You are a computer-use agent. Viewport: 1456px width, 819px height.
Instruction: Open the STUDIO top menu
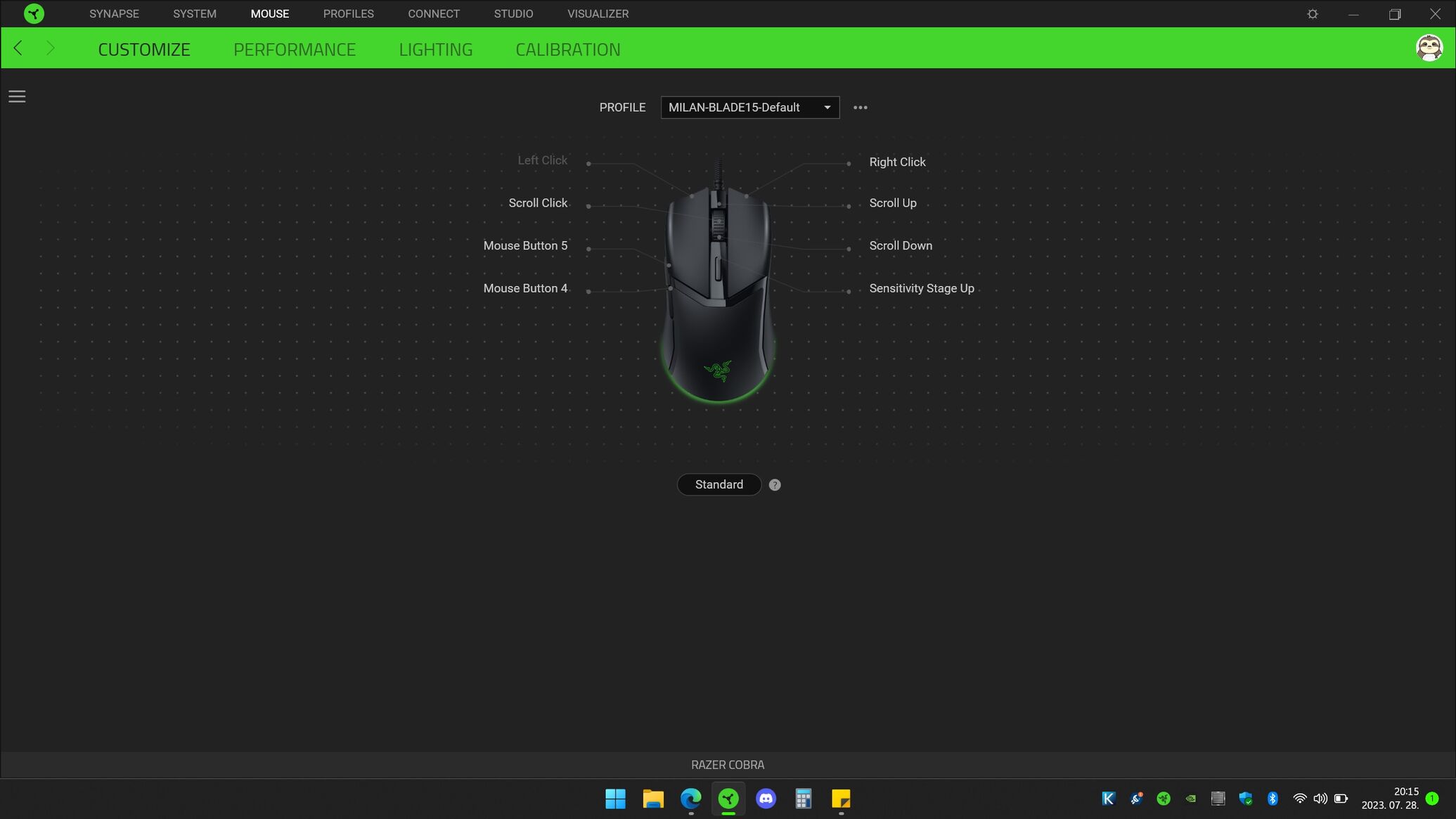coord(513,13)
